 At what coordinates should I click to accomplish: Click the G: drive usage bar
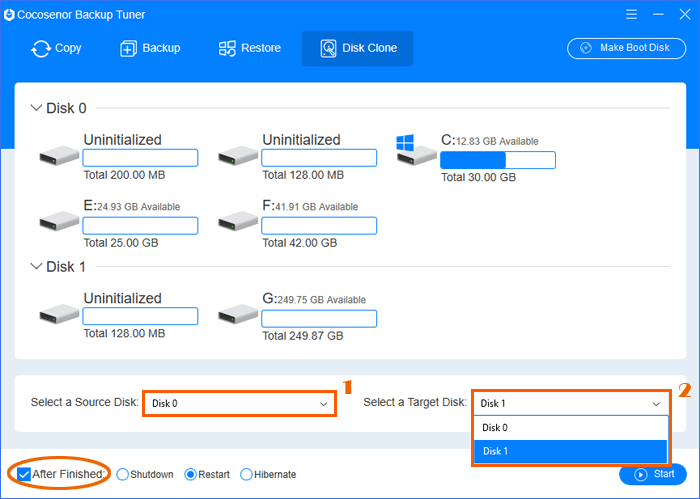319,319
